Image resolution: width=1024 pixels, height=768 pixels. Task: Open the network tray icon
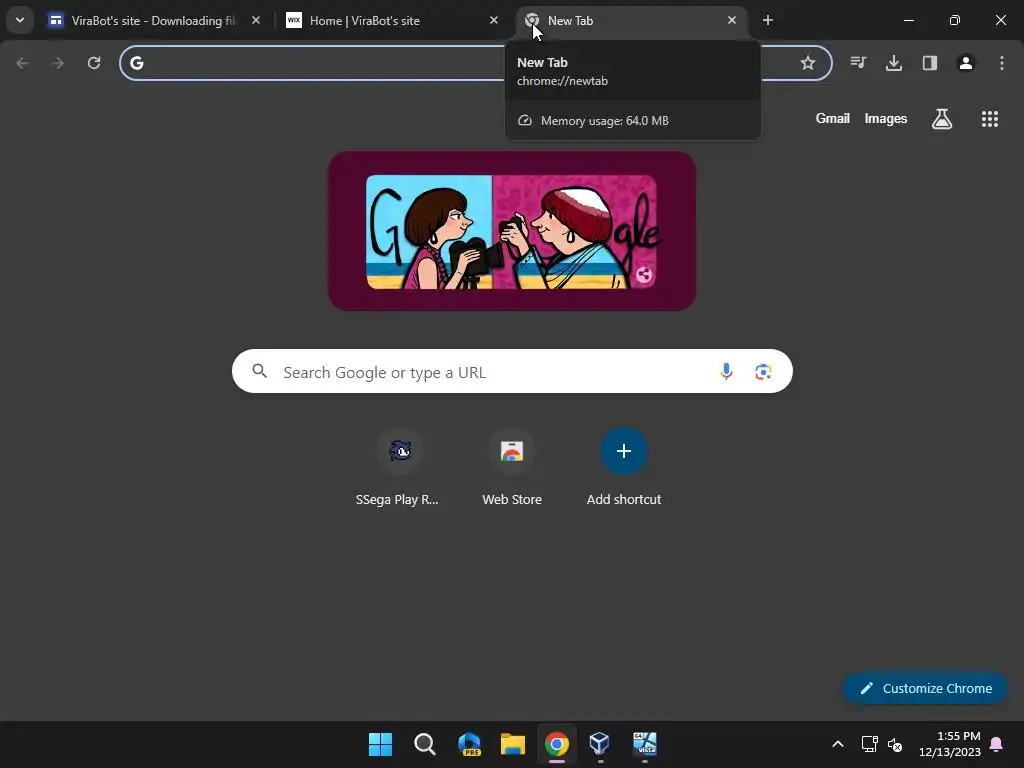(869, 744)
